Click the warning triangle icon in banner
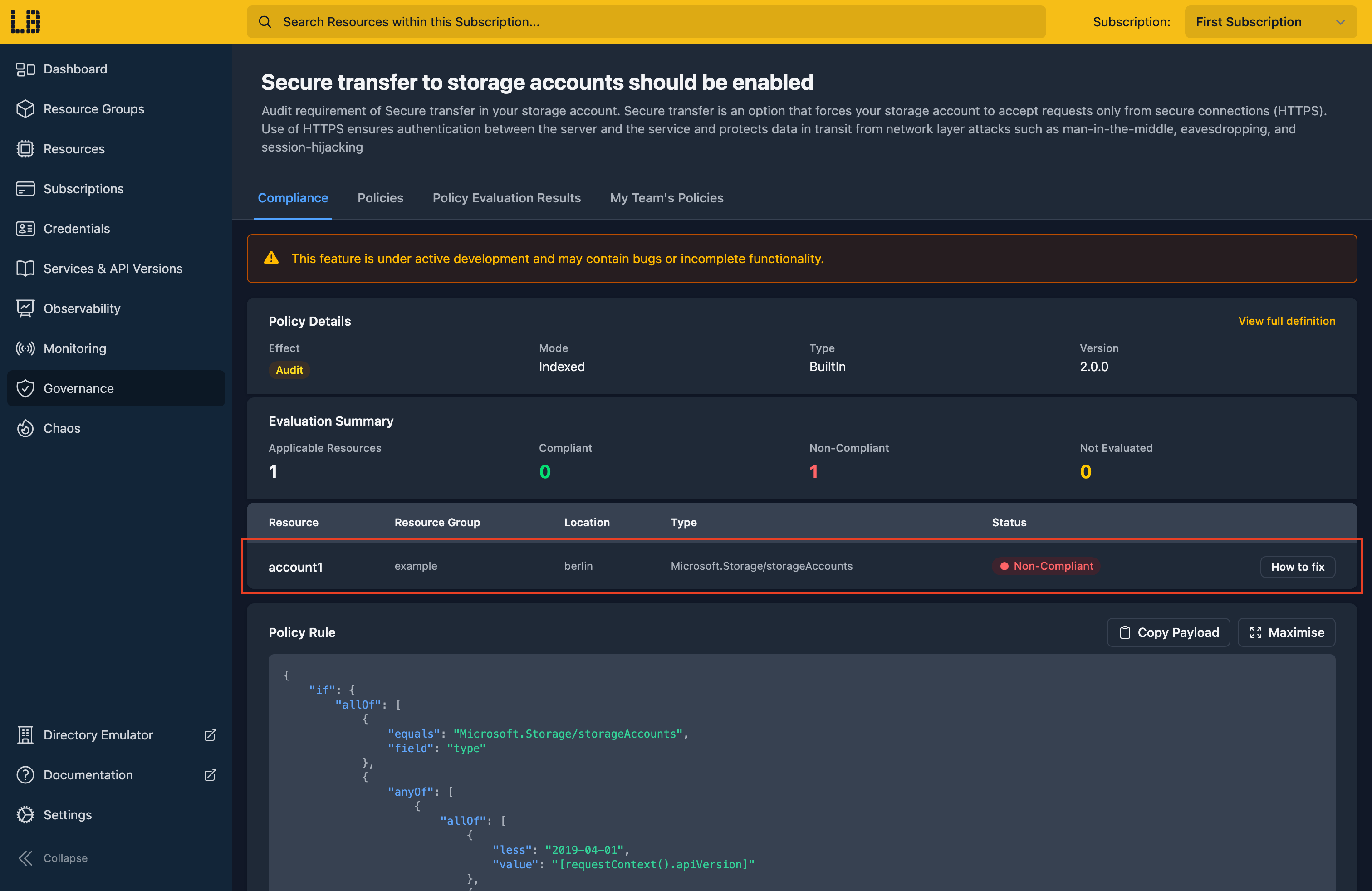The width and height of the screenshot is (1372, 891). 271,258
